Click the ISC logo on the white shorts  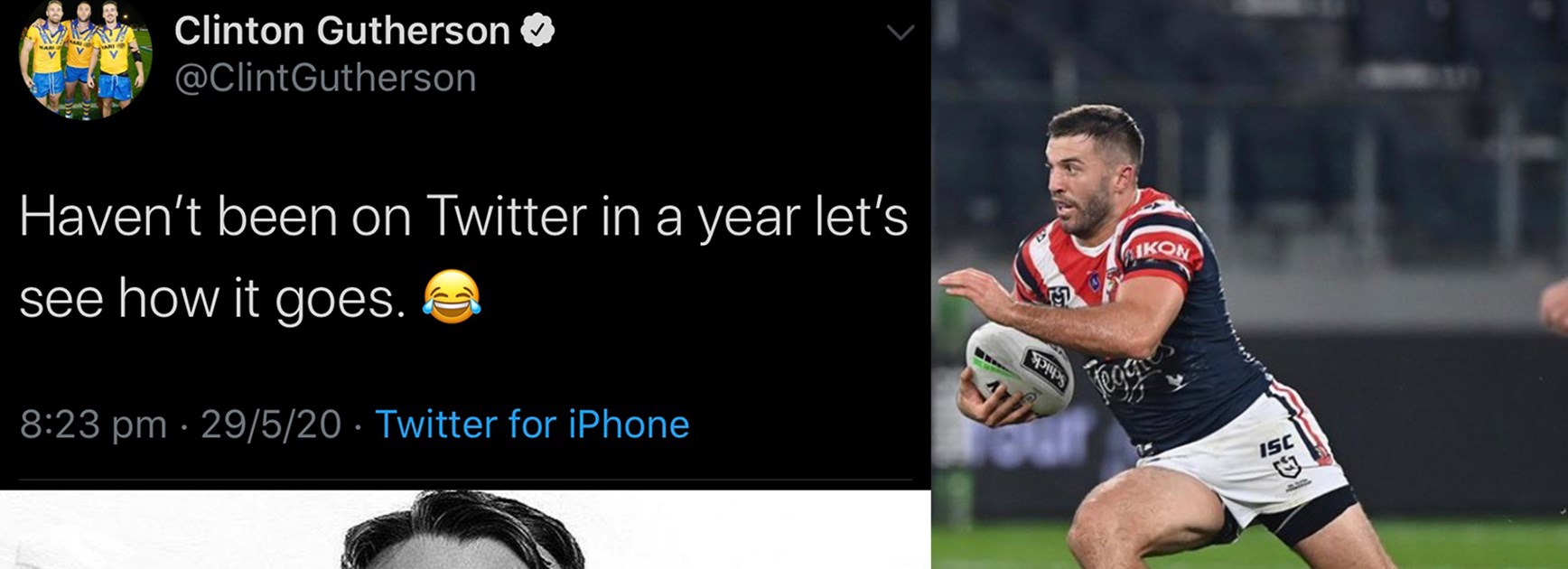pos(1276,445)
